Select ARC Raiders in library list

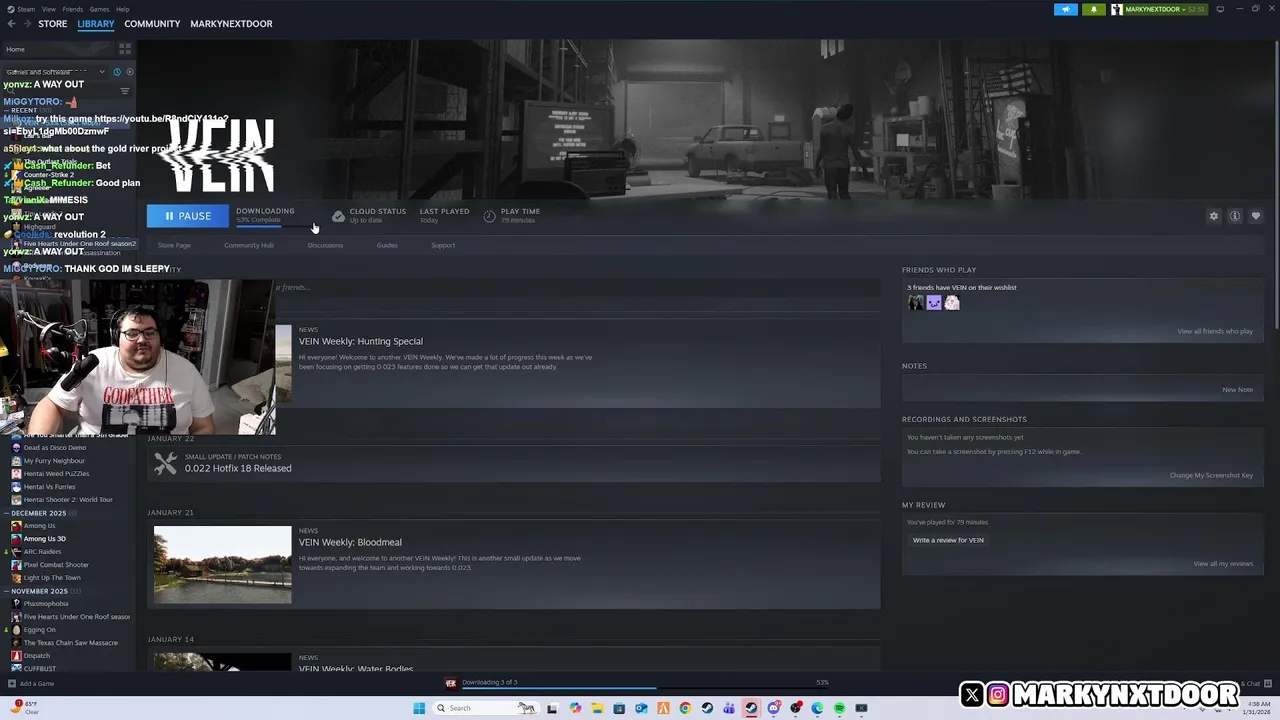point(42,552)
